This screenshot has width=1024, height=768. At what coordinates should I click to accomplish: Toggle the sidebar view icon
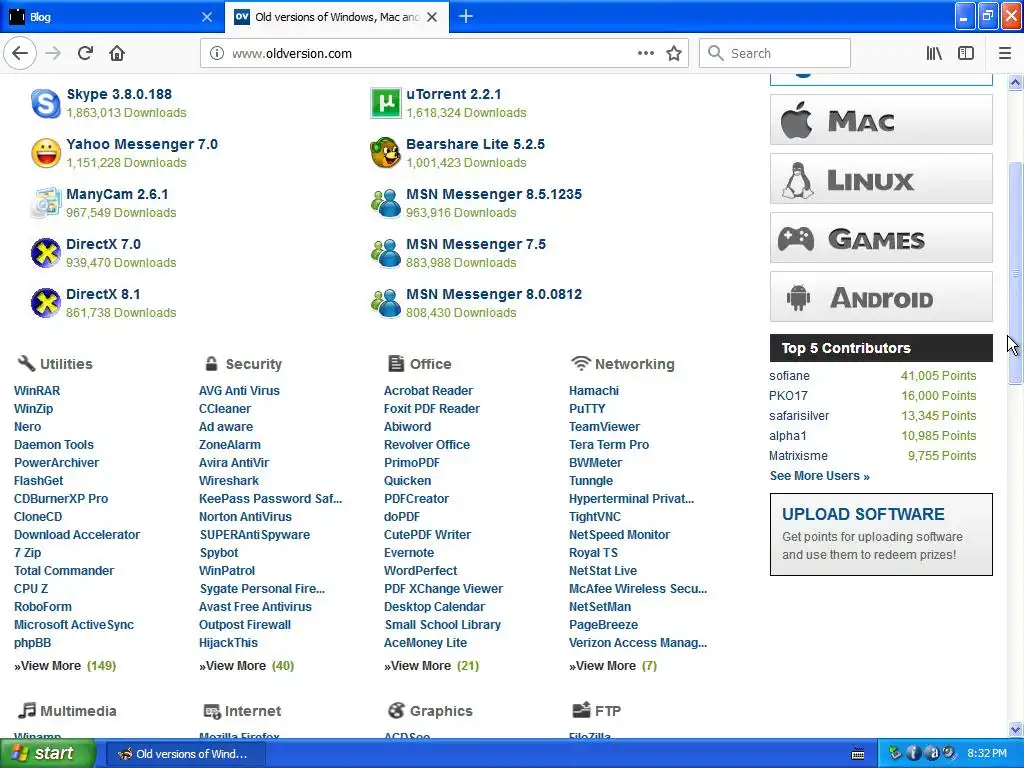coord(966,53)
